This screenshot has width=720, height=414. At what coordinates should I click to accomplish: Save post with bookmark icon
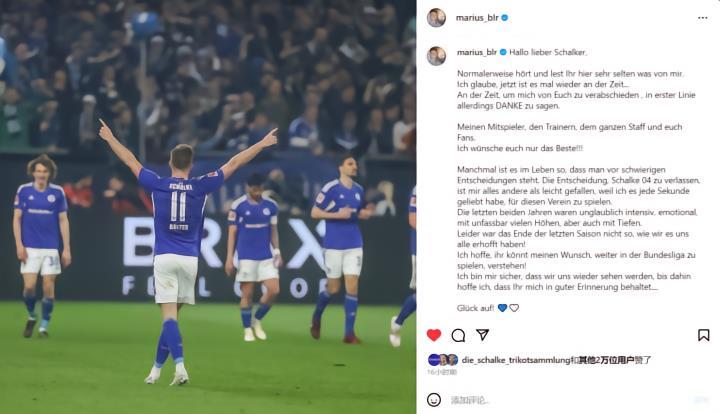point(703,335)
